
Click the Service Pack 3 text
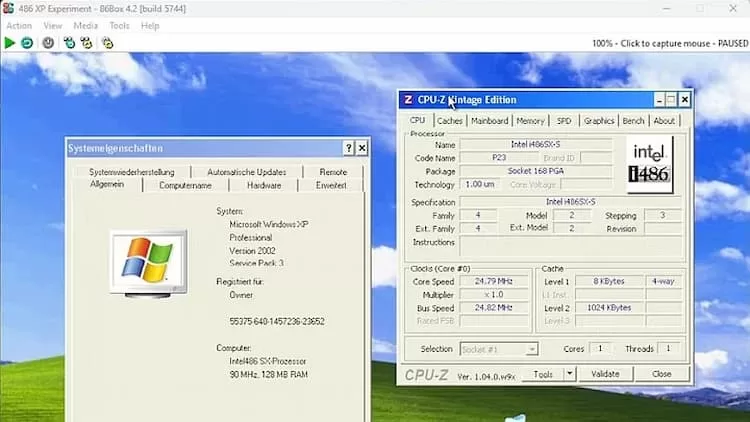click(x=256, y=263)
